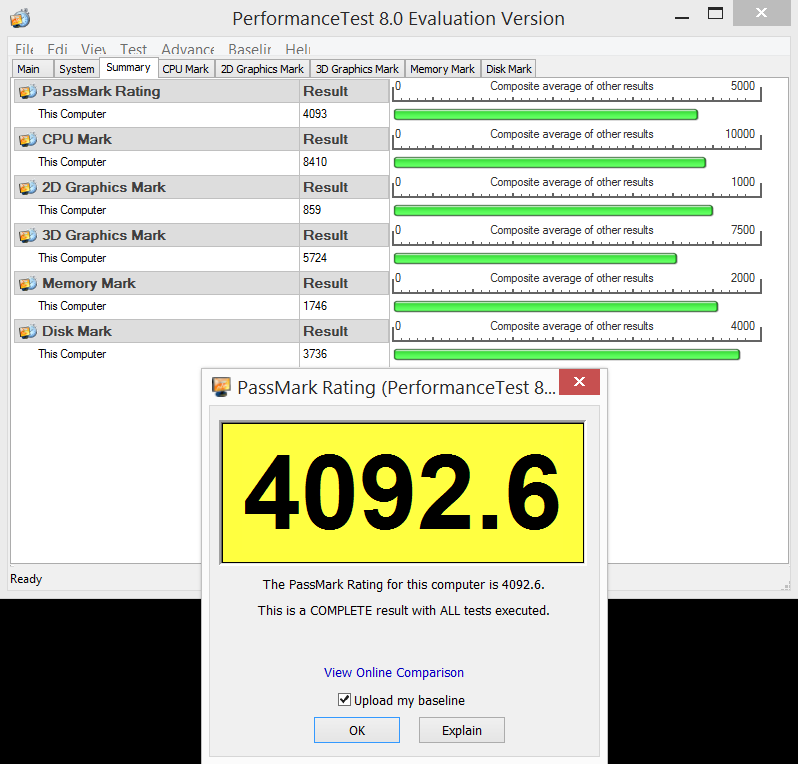The image size is (798, 764).
Task: Click the COMPLETE result message text
Action: click(404, 611)
